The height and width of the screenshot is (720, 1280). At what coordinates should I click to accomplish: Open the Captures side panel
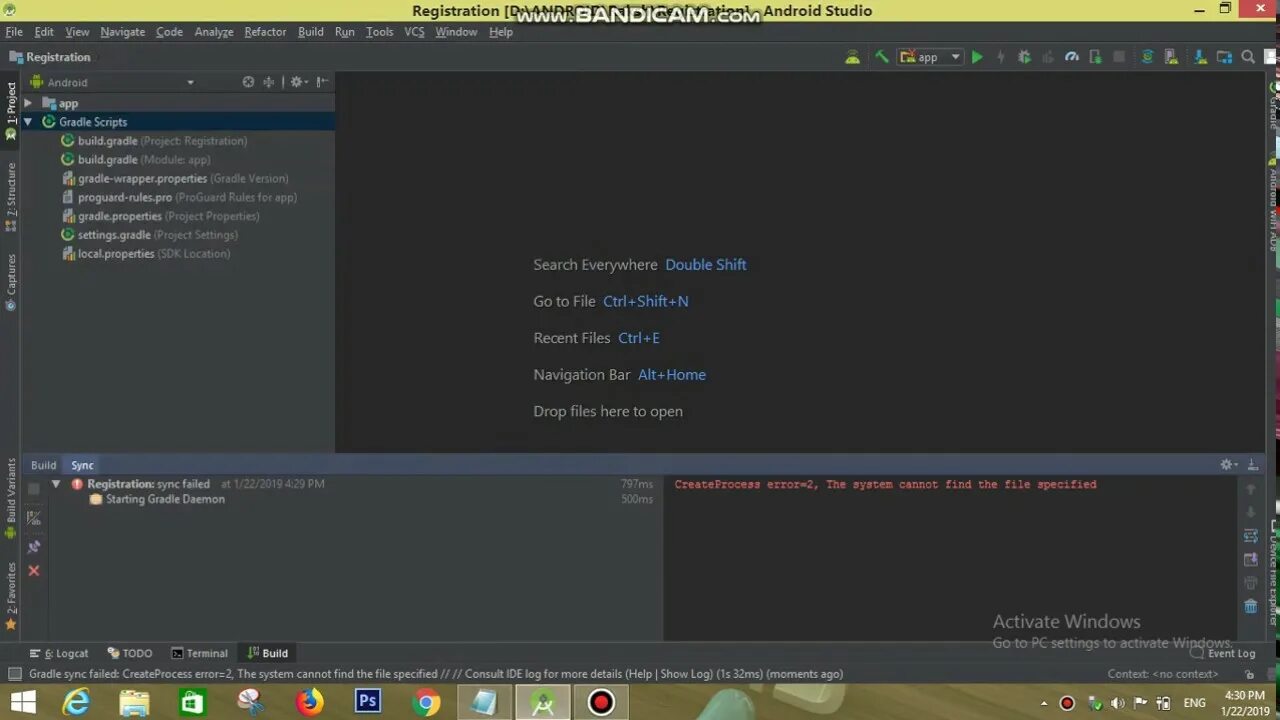(x=11, y=282)
